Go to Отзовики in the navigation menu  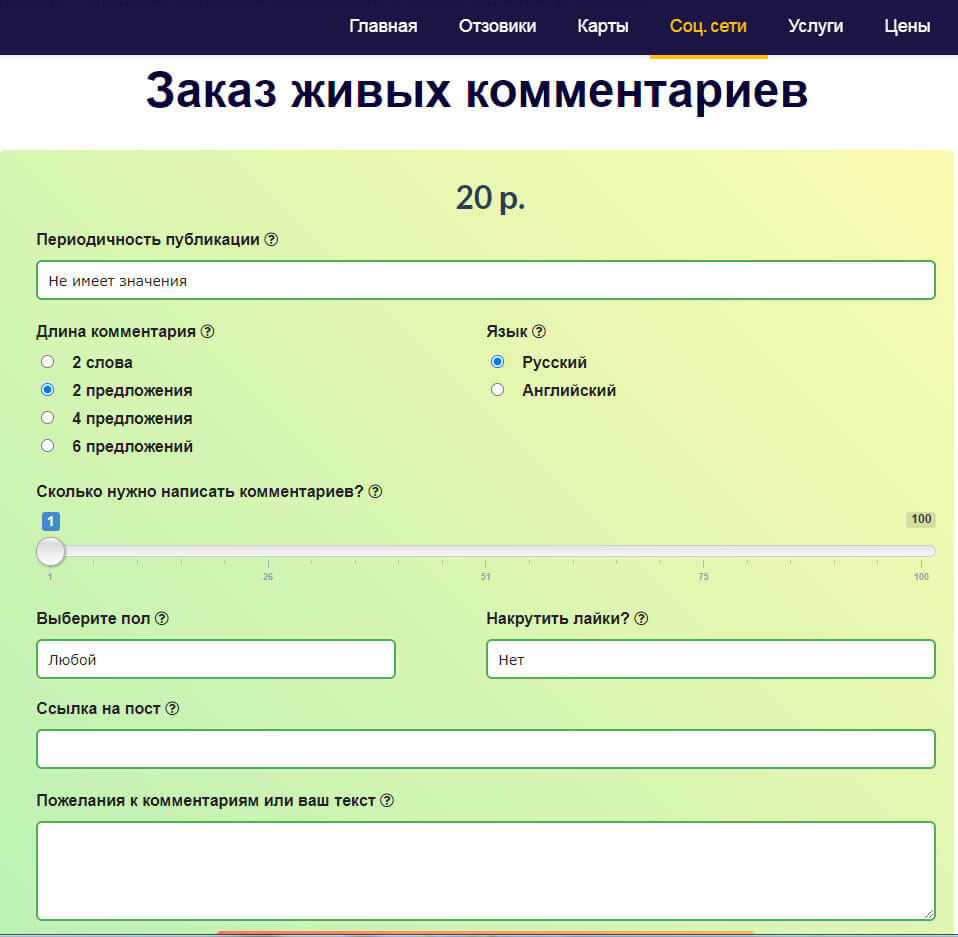[x=497, y=27]
